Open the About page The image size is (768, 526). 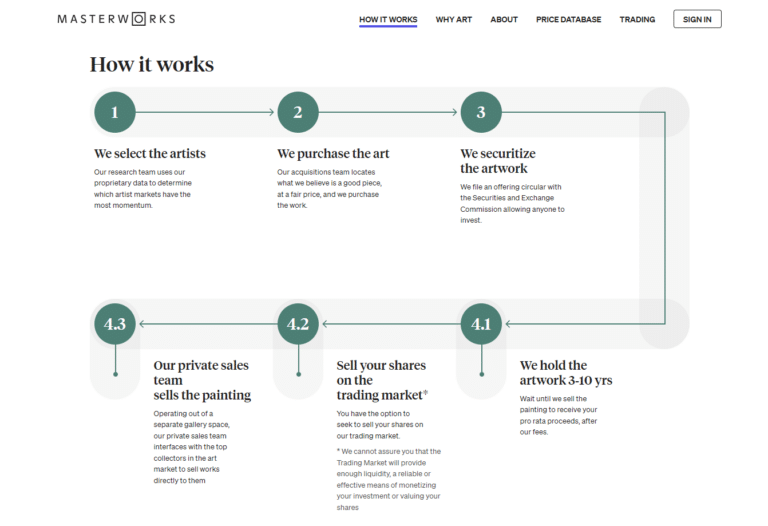[504, 19]
